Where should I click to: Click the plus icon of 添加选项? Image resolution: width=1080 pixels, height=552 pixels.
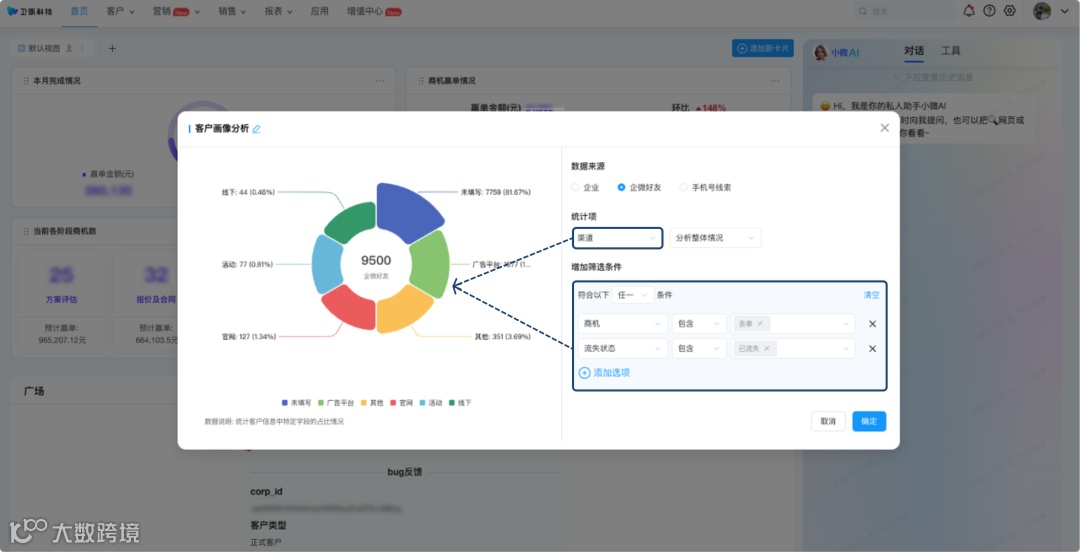[584, 373]
